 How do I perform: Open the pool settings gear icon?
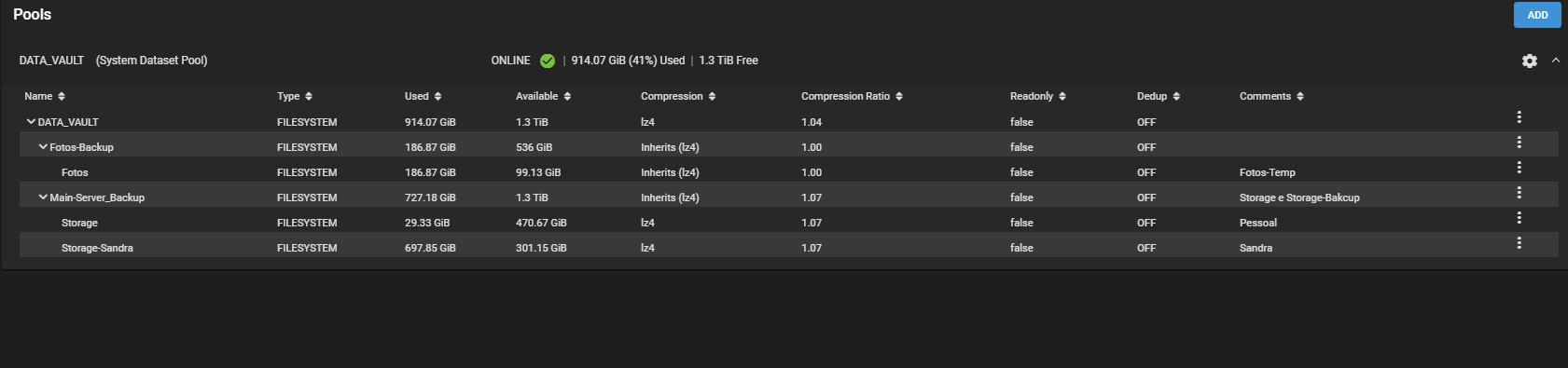pyautogui.click(x=1529, y=61)
